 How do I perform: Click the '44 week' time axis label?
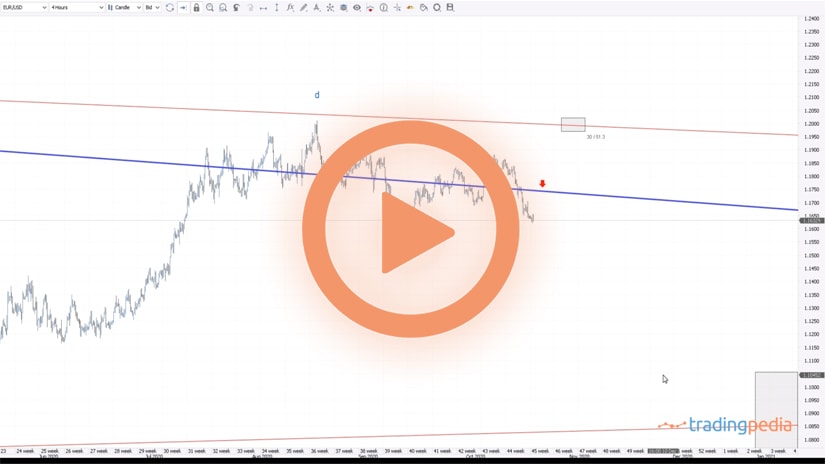(x=515, y=451)
